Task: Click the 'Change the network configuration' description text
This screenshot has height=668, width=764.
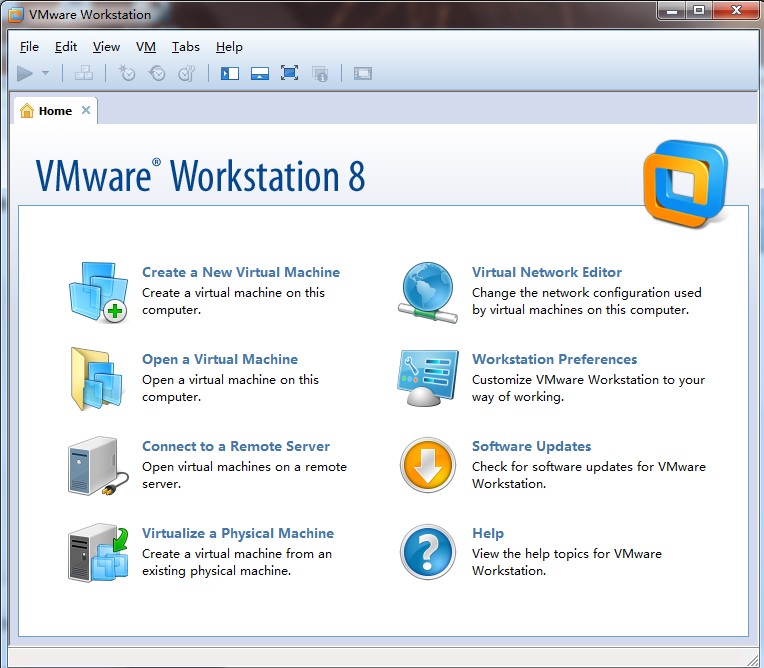Action: (x=587, y=301)
